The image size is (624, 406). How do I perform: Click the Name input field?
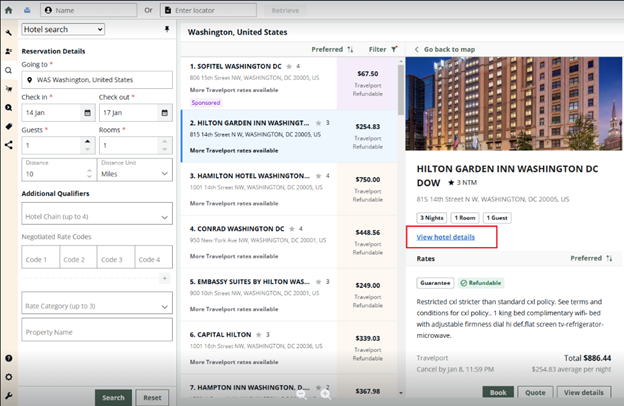coord(89,10)
